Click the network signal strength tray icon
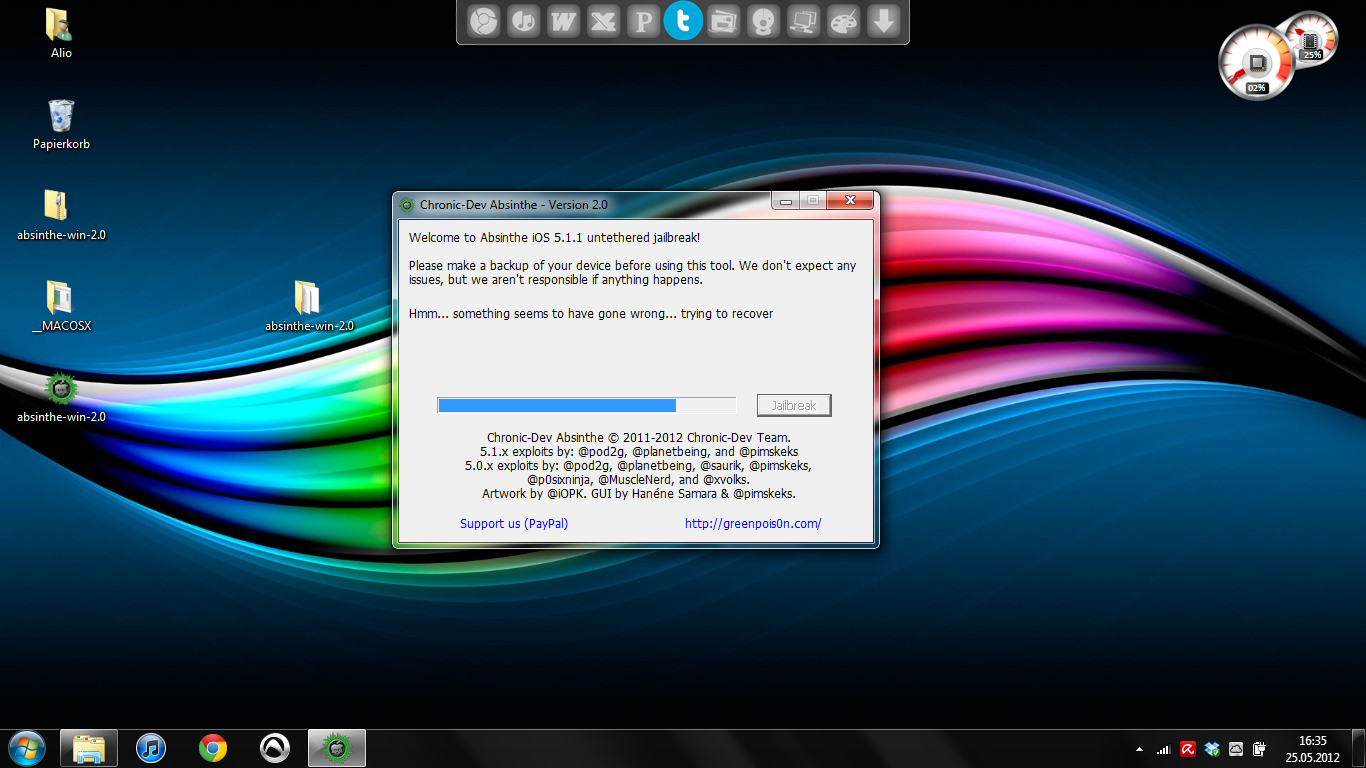 click(x=1164, y=748)
